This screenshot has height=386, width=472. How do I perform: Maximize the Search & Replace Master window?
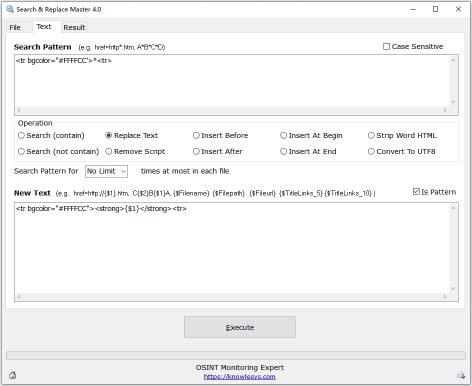(x=435, y=9)
